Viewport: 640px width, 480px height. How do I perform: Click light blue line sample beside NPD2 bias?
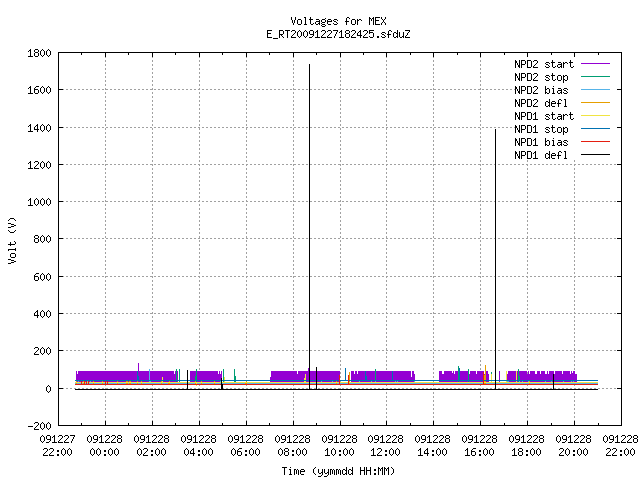click(x=595, y=90)
